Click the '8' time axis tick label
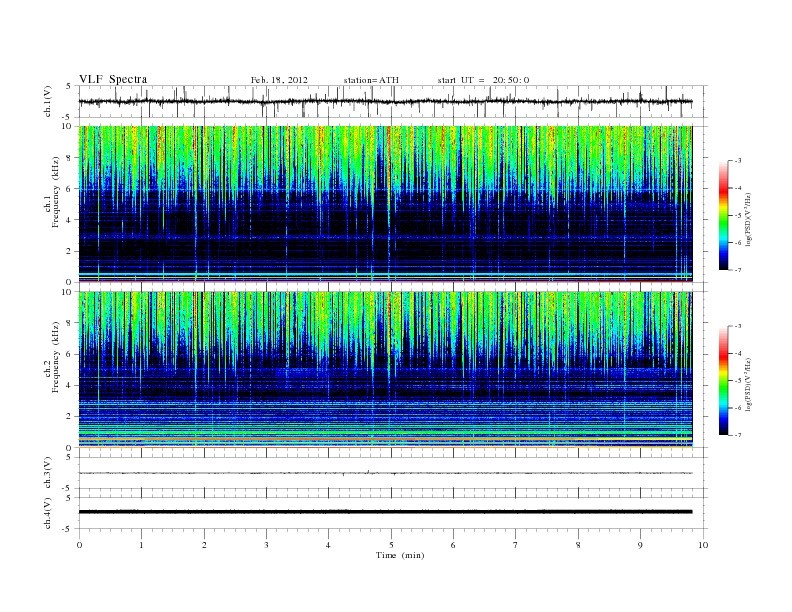This screenshot has height=612, width=792. [x=578, y=545]
